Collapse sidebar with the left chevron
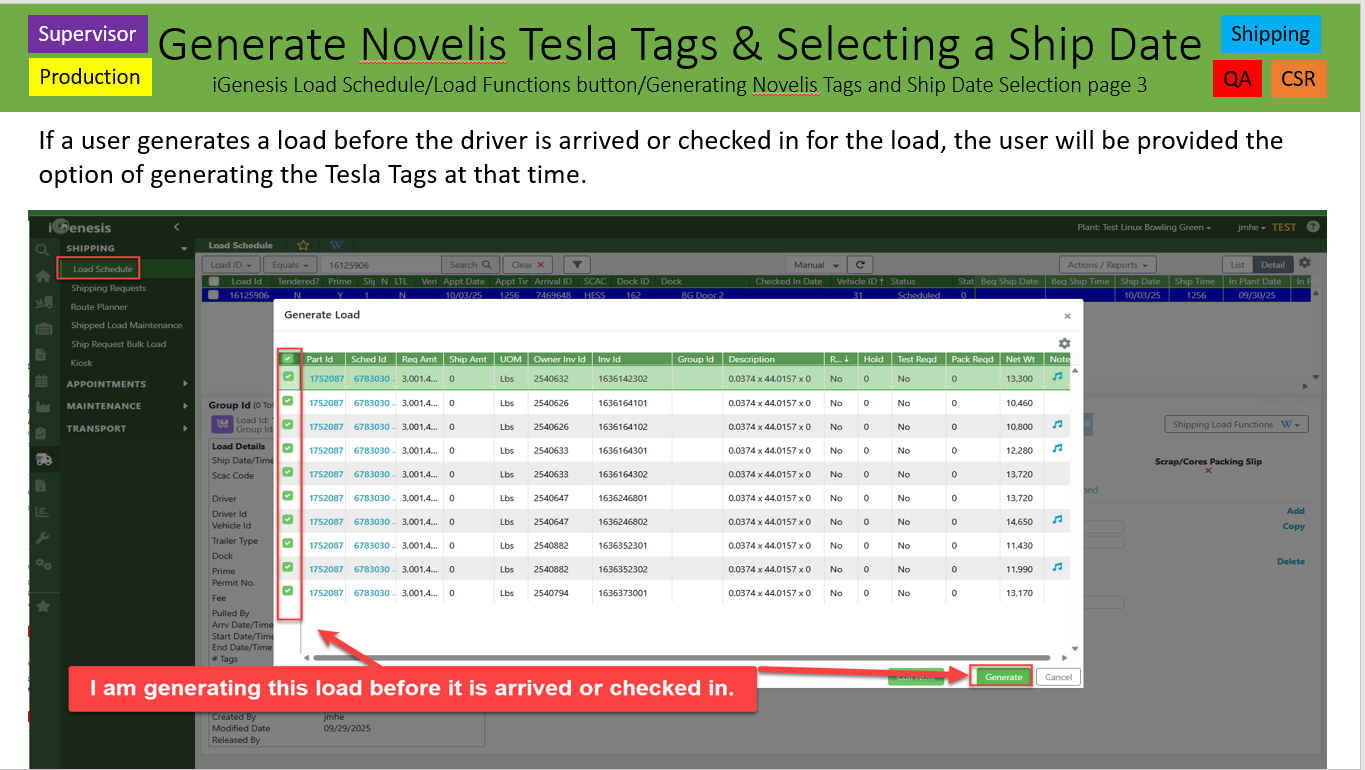The width and height of the screenshot is (1365, 770). click(x=177, y=228)
